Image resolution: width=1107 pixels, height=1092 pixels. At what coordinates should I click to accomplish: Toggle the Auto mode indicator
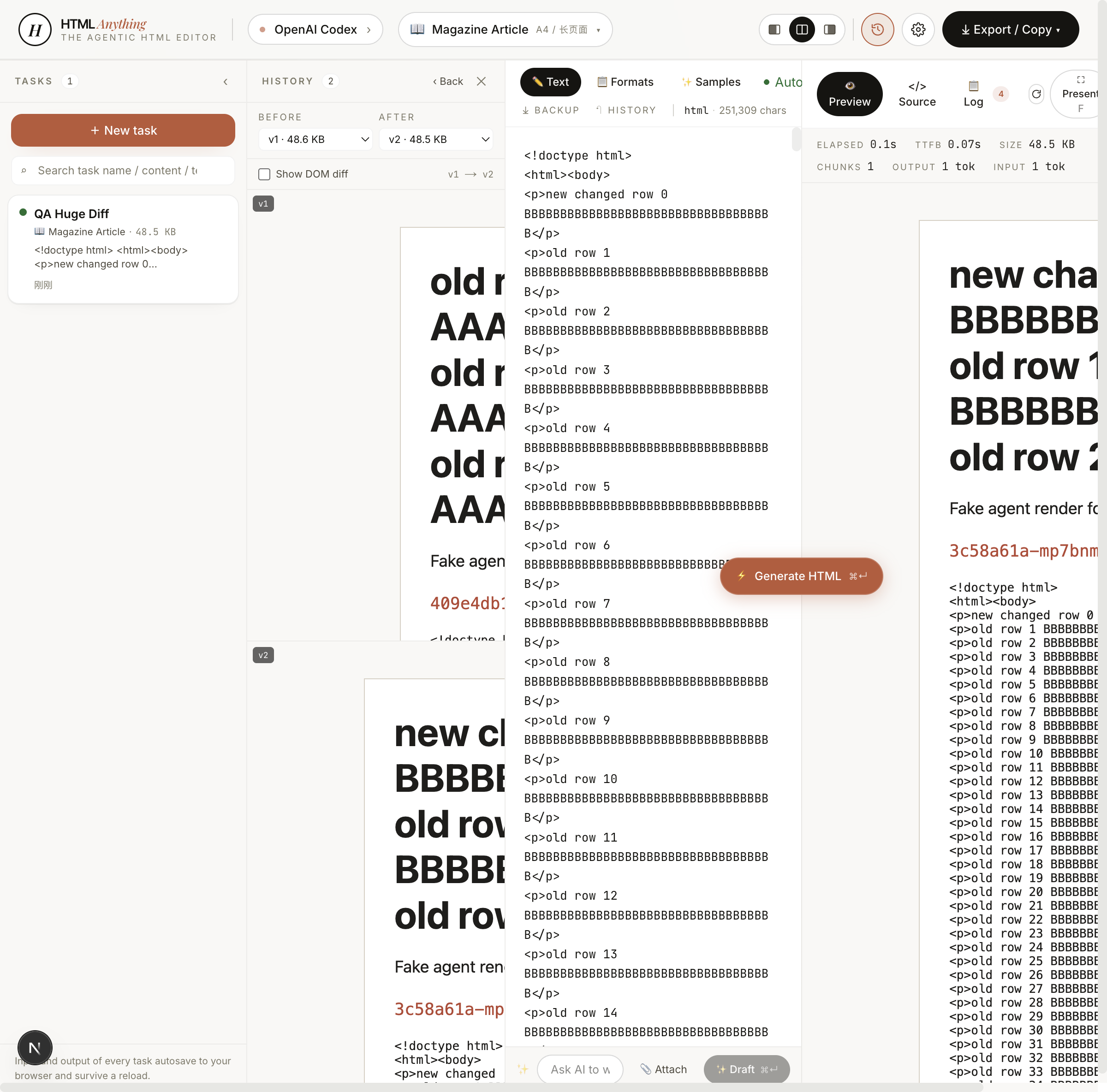click(782, 82)
